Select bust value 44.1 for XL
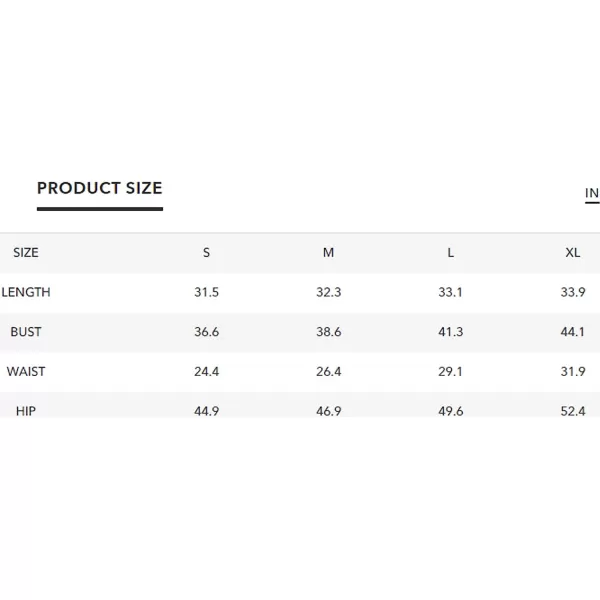The width and height of the screenshot is (600, 600). [x=573, y=332]
